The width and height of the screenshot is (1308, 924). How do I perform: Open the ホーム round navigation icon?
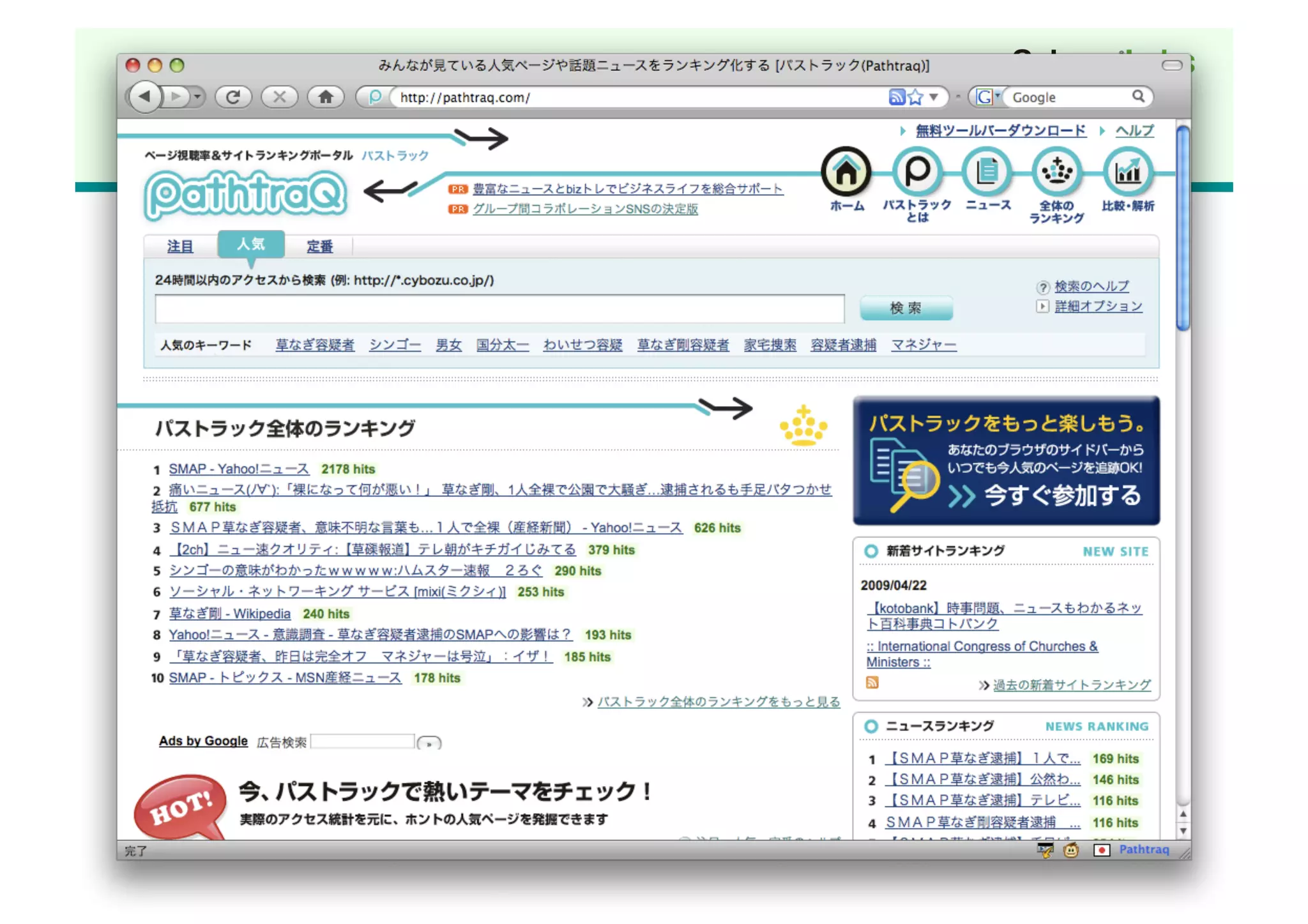tap(846, 172)
